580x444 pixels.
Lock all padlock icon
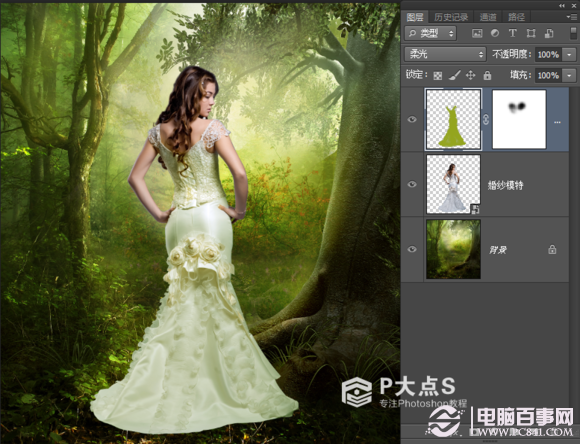click(x=488, y=75)
